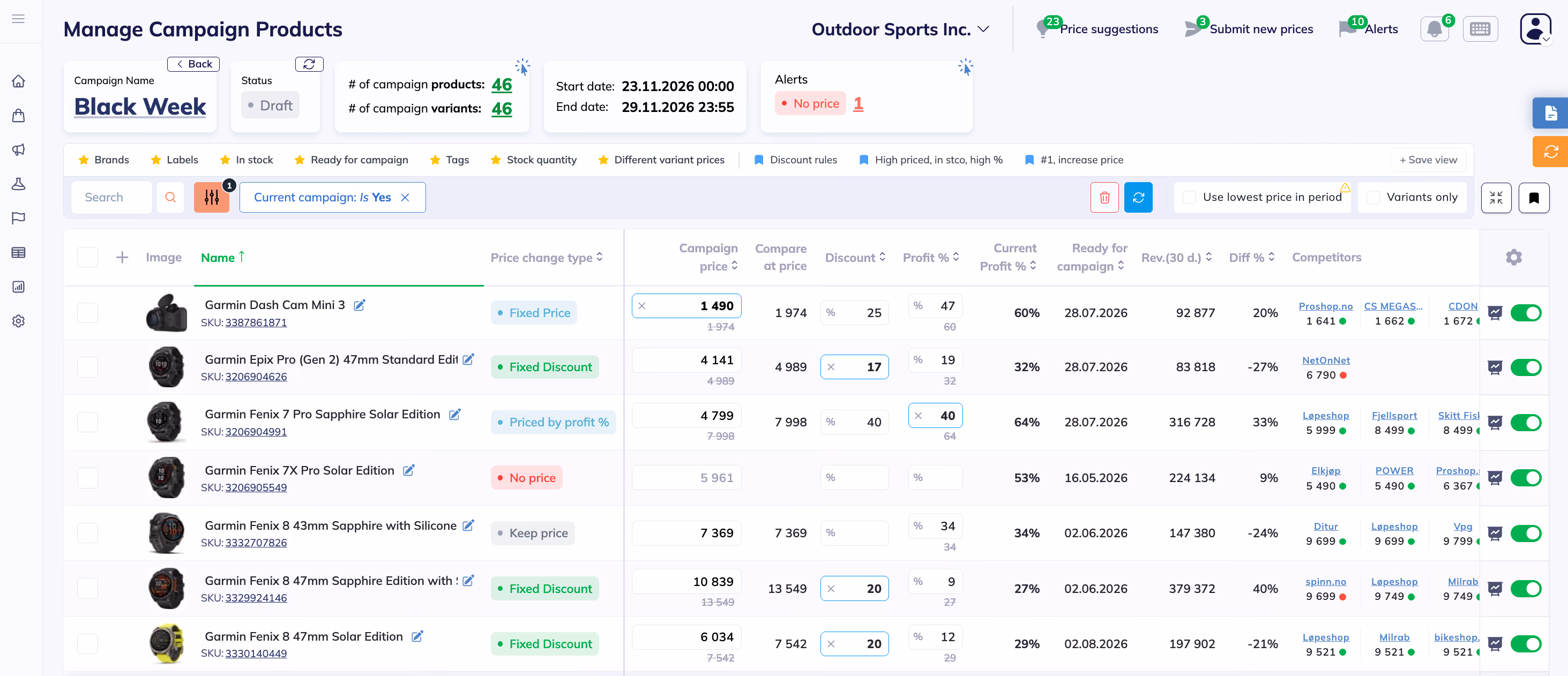Screen dimensions: 1568x676
Task: Go back with the Back button
Action: tap(193, 64)
